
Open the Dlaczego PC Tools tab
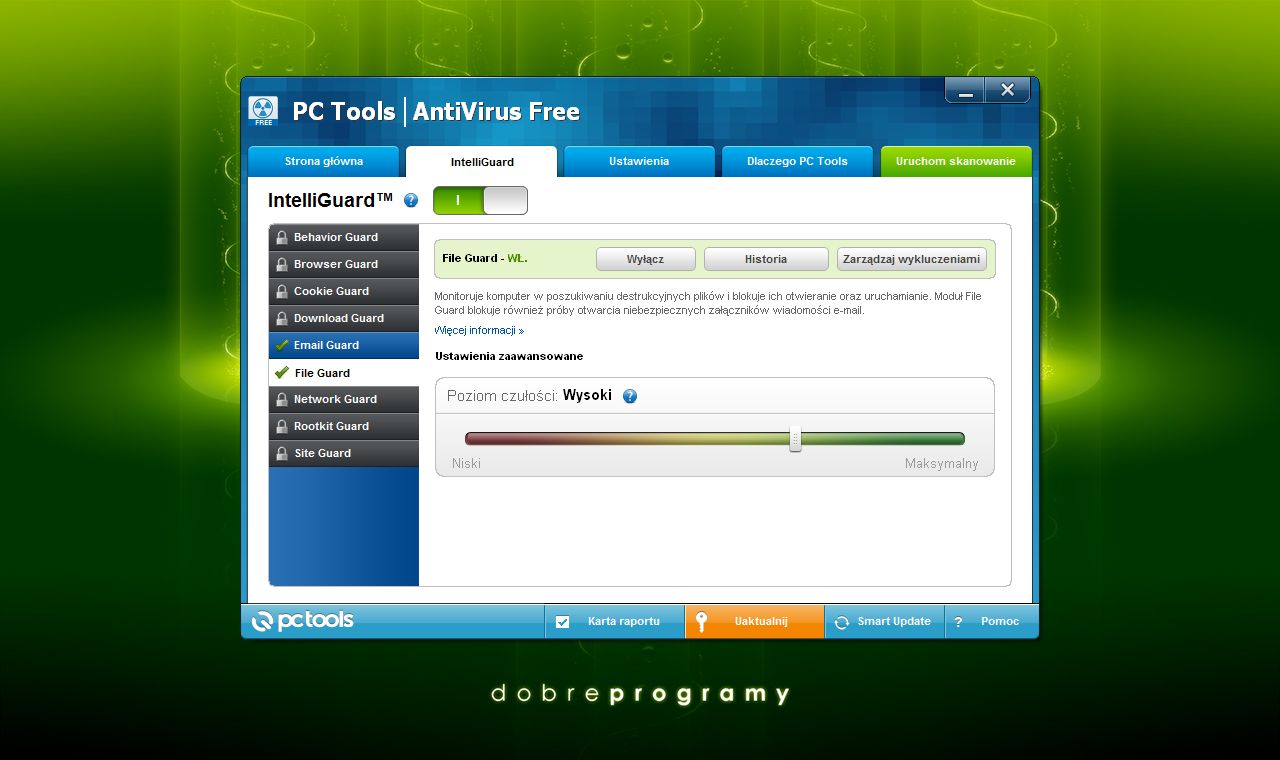(x=797, y=161)
